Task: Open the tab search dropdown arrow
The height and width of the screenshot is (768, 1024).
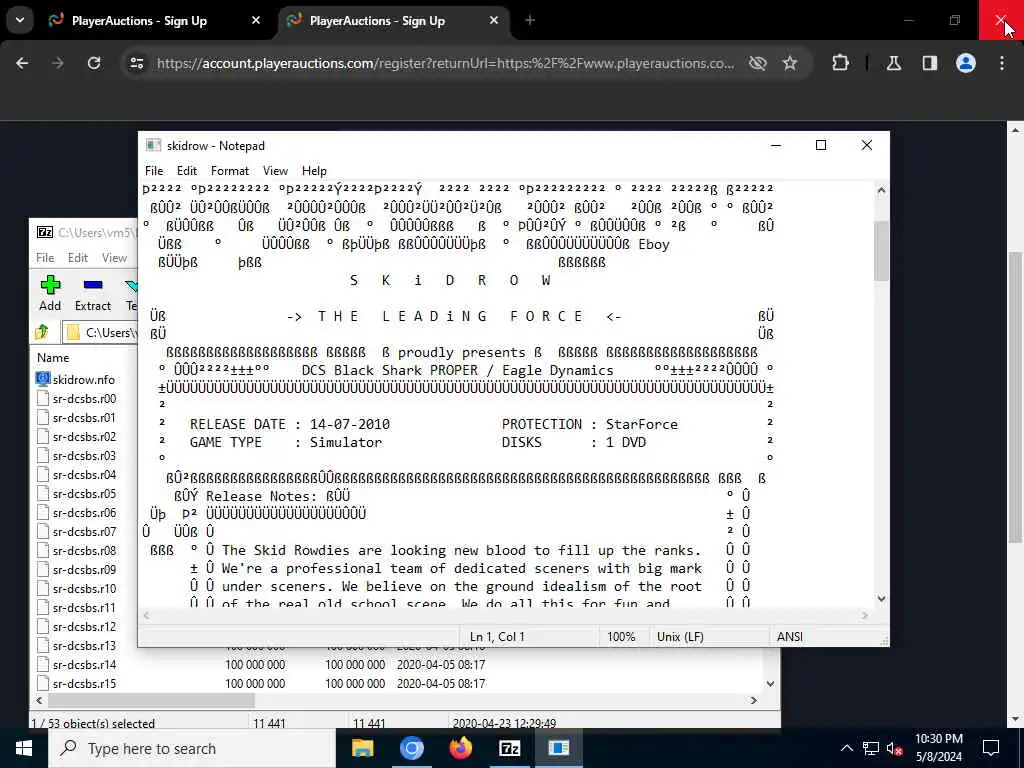Action: (20, 20)
